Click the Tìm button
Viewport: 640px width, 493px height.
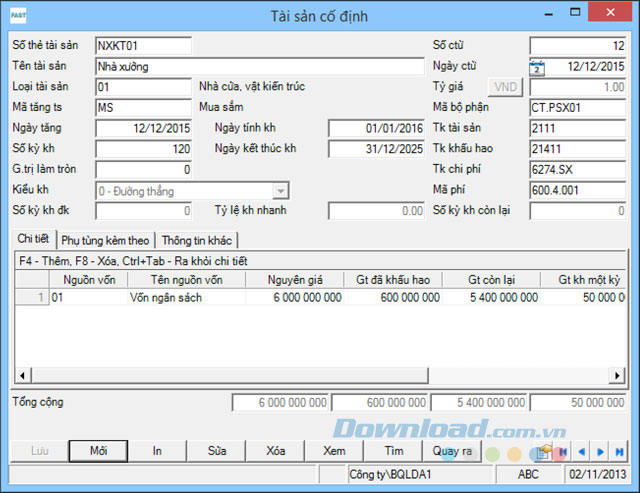pyautogui.click(x=393, y=451)
